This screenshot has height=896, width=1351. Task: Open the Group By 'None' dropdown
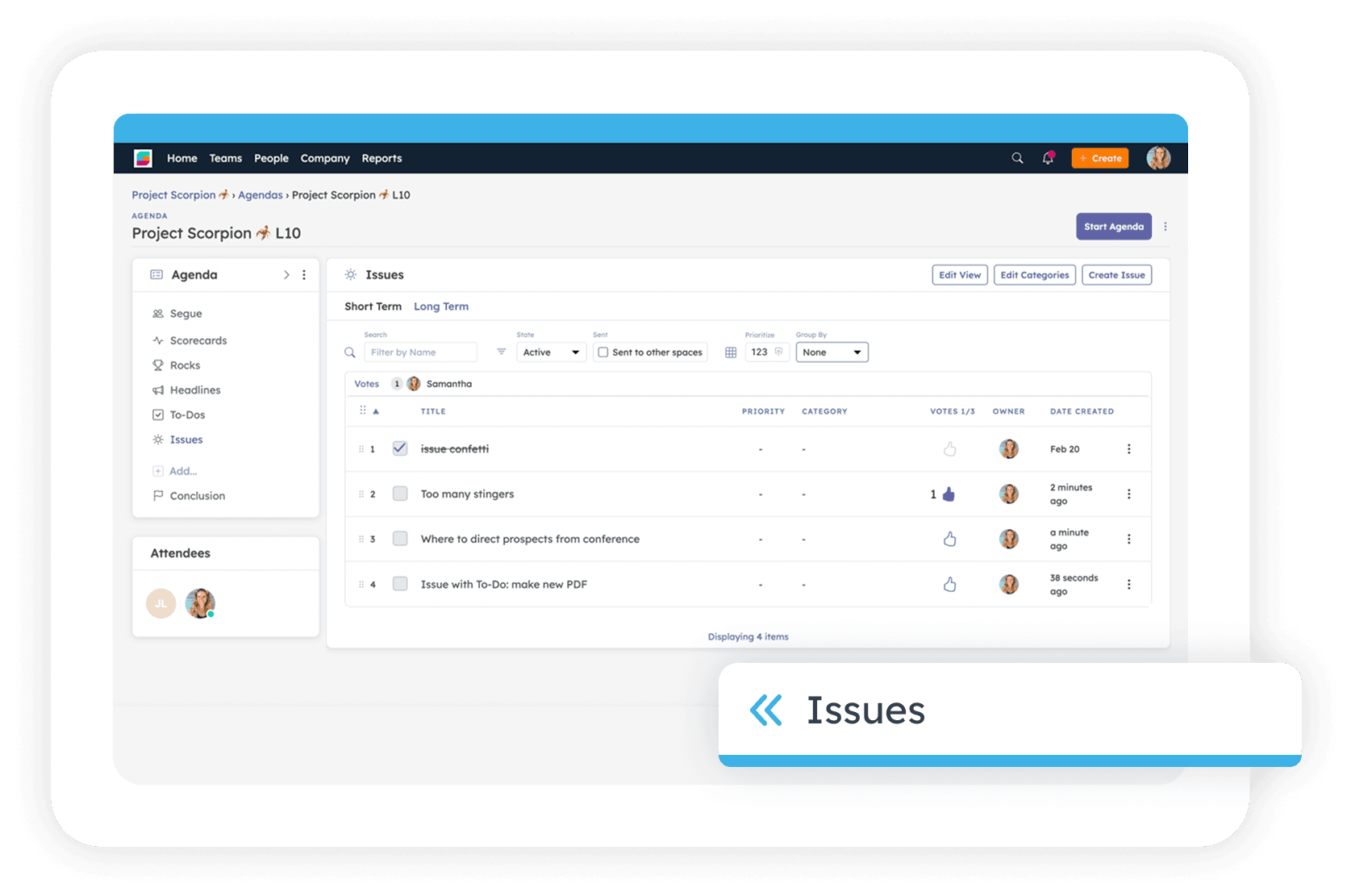coord(832,352)
